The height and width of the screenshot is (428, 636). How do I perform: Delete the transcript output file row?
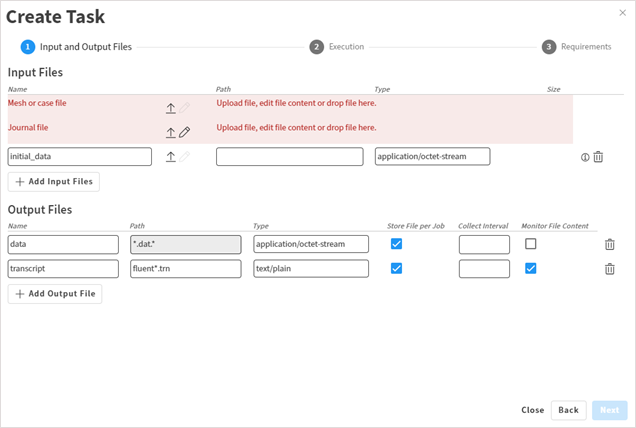610,268
